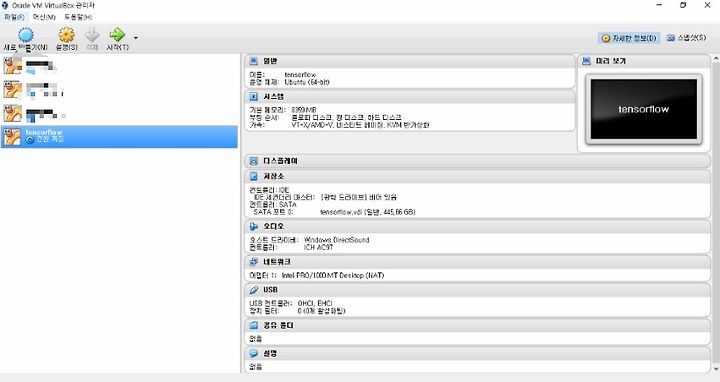The image size is (720, 382).
Task: Click the Network (네트워크) section icon
Action: (253, 262)
